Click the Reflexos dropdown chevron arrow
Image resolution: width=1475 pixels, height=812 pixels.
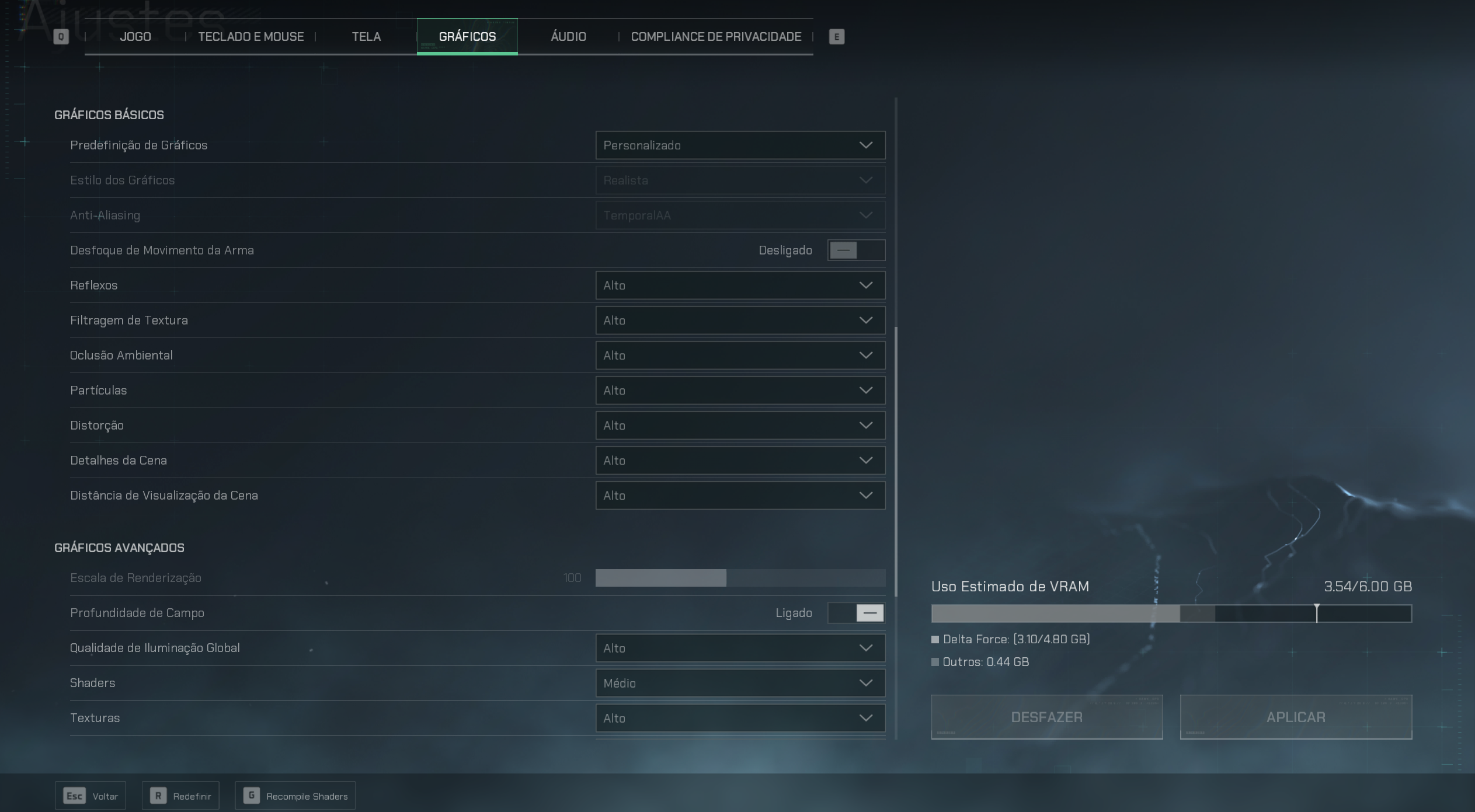[865, 285]
